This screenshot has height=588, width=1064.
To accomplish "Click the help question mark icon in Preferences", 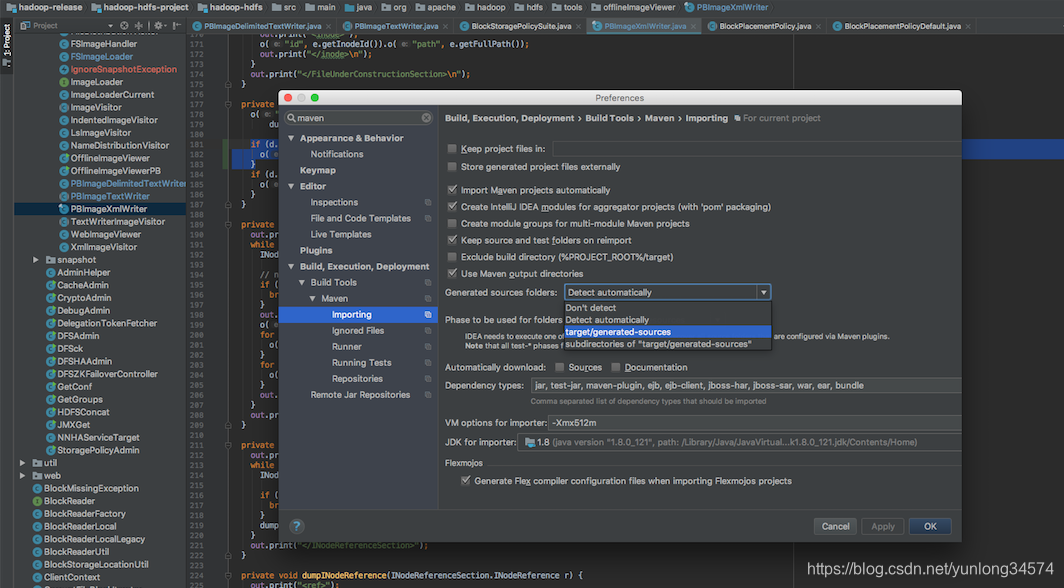I will pos(297,526).
